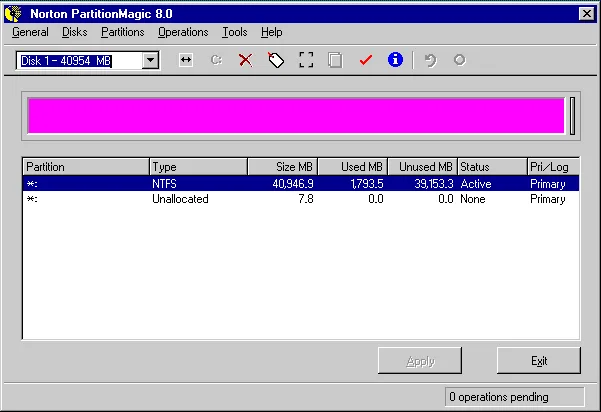
Task: Click the Partition column header
Action: click(x=85, y=167)
